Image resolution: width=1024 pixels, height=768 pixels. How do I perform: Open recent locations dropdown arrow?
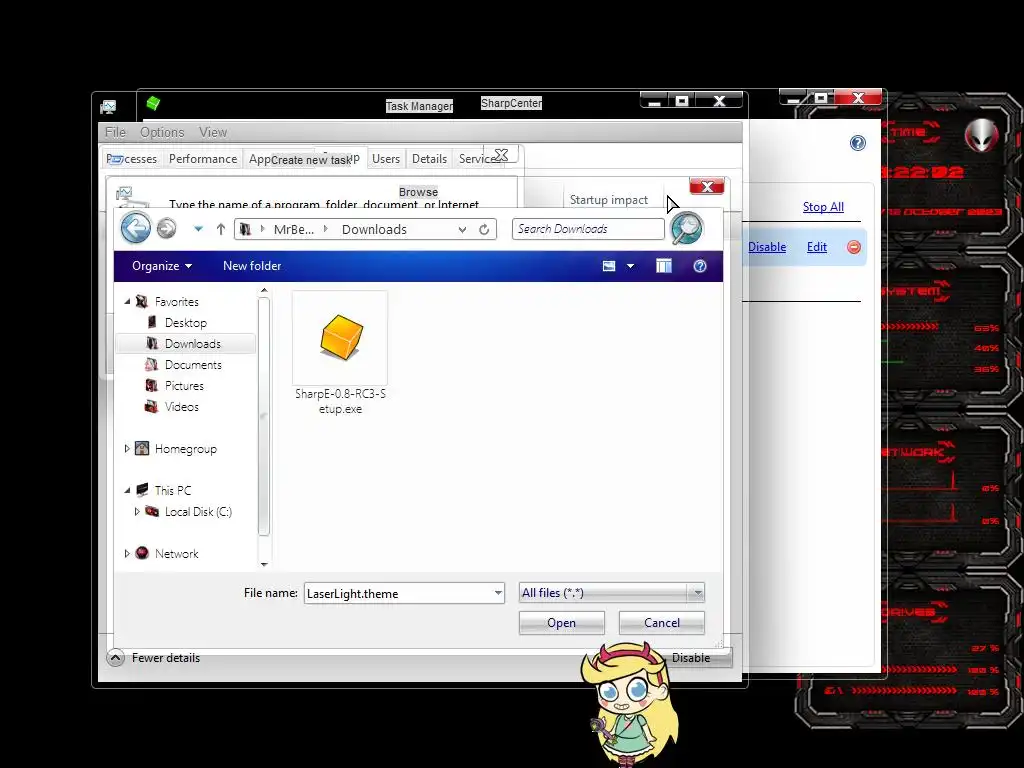click(x=198, y=229)
